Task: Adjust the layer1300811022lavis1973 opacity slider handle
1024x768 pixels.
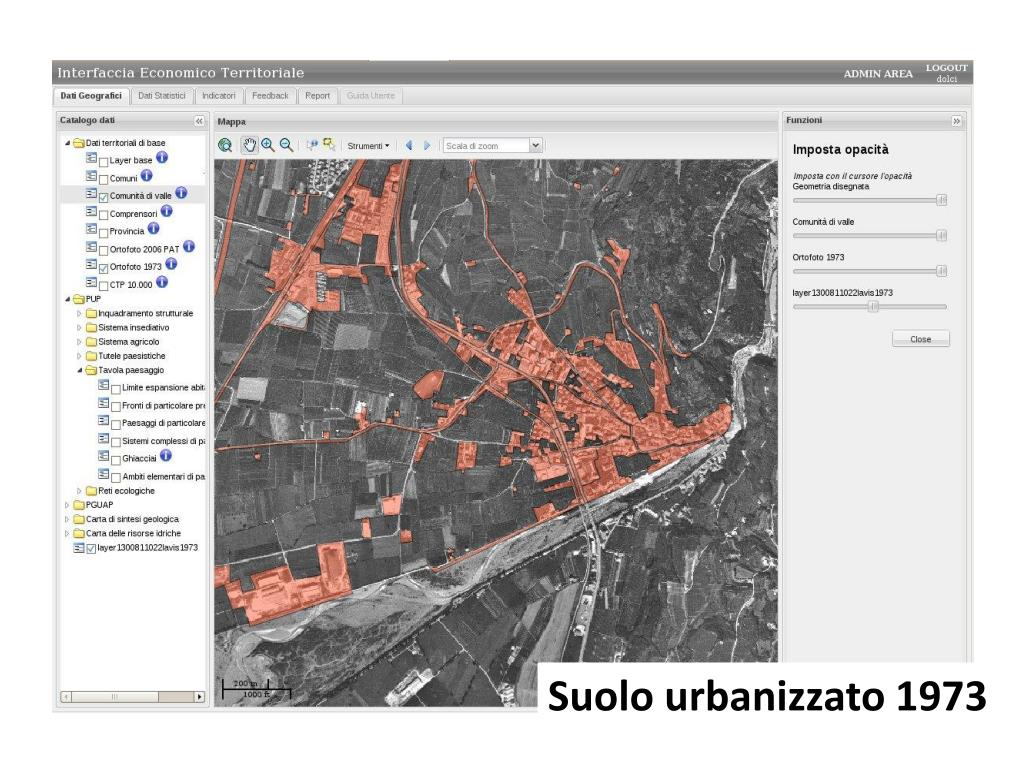Action: [873, 307]
